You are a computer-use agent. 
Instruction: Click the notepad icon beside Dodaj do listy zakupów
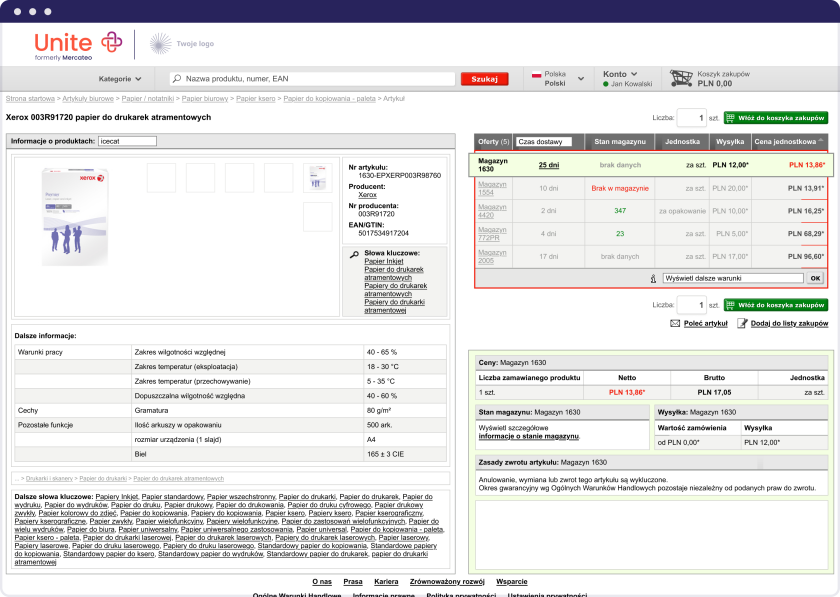pos(742,323)
